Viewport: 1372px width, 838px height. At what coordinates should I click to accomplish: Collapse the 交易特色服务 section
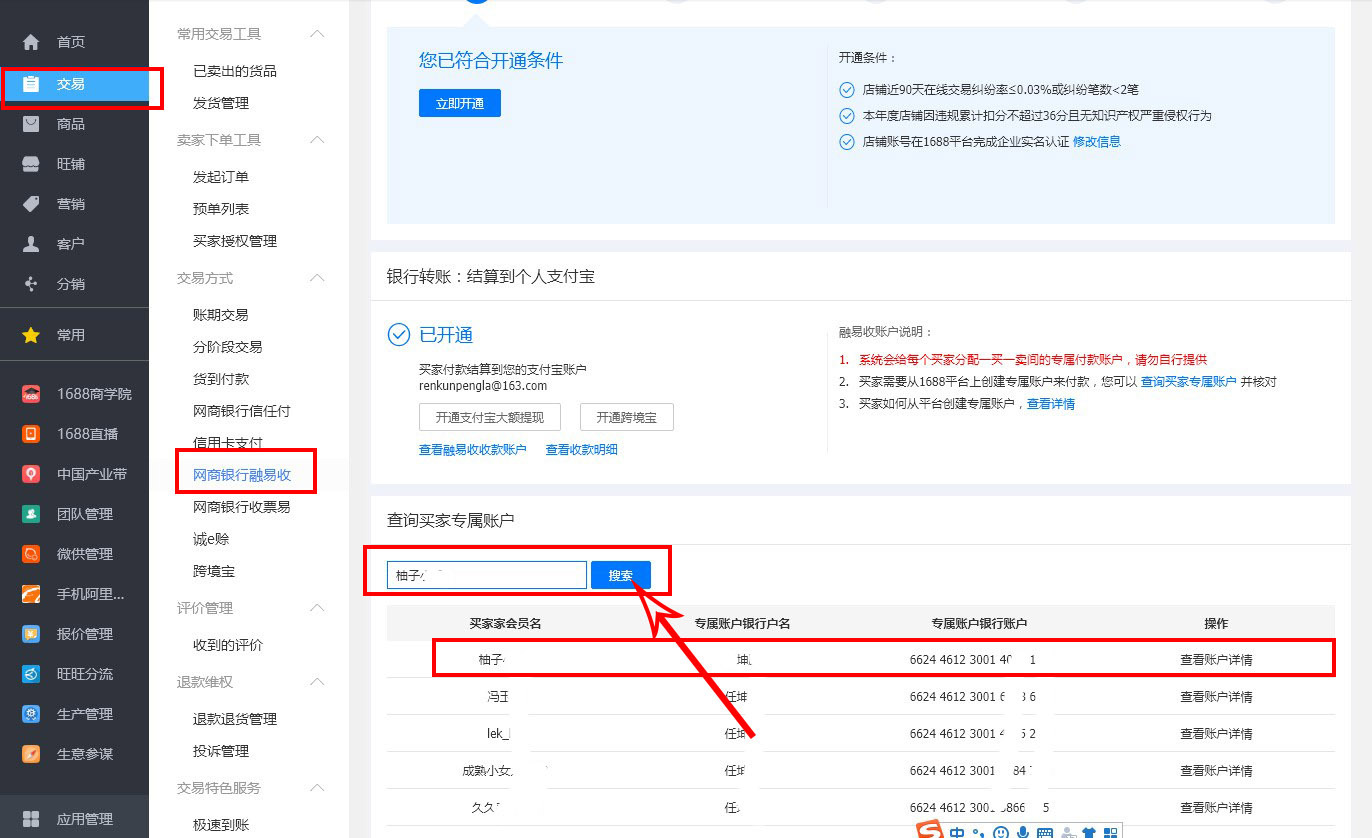click(318, 788)
